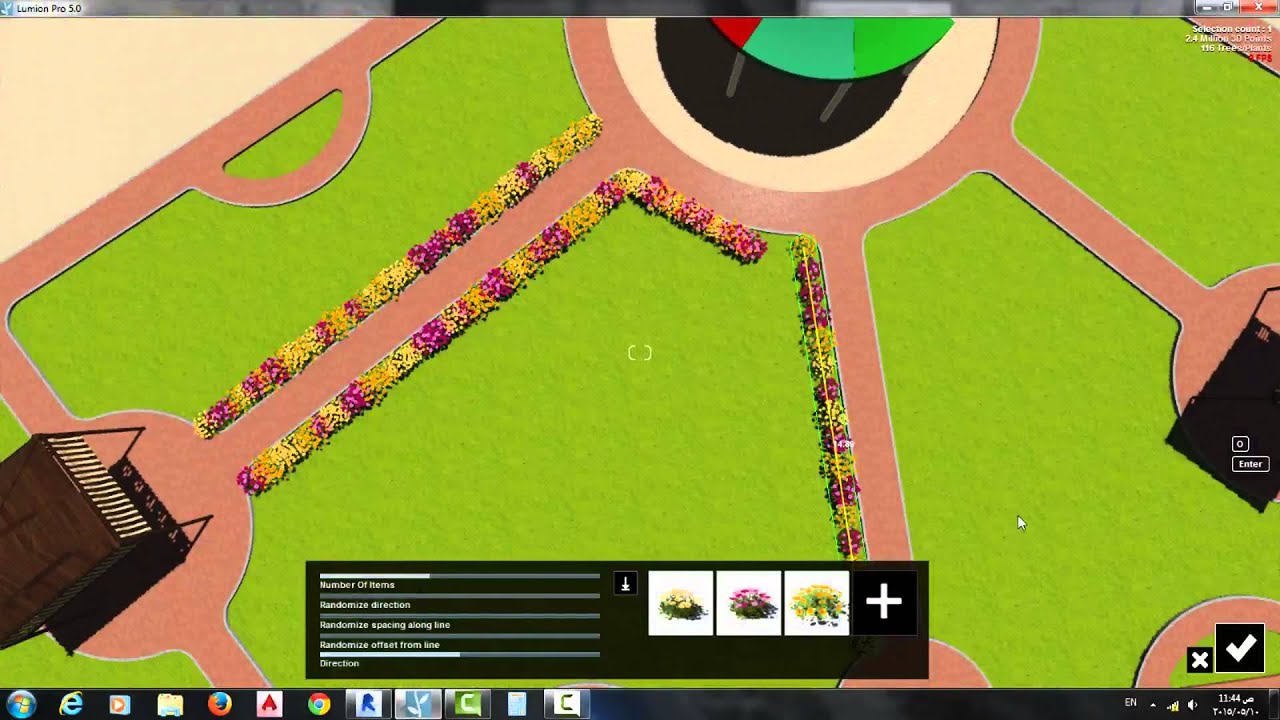Open Firefox from the taskbar

tap(220, 704)
